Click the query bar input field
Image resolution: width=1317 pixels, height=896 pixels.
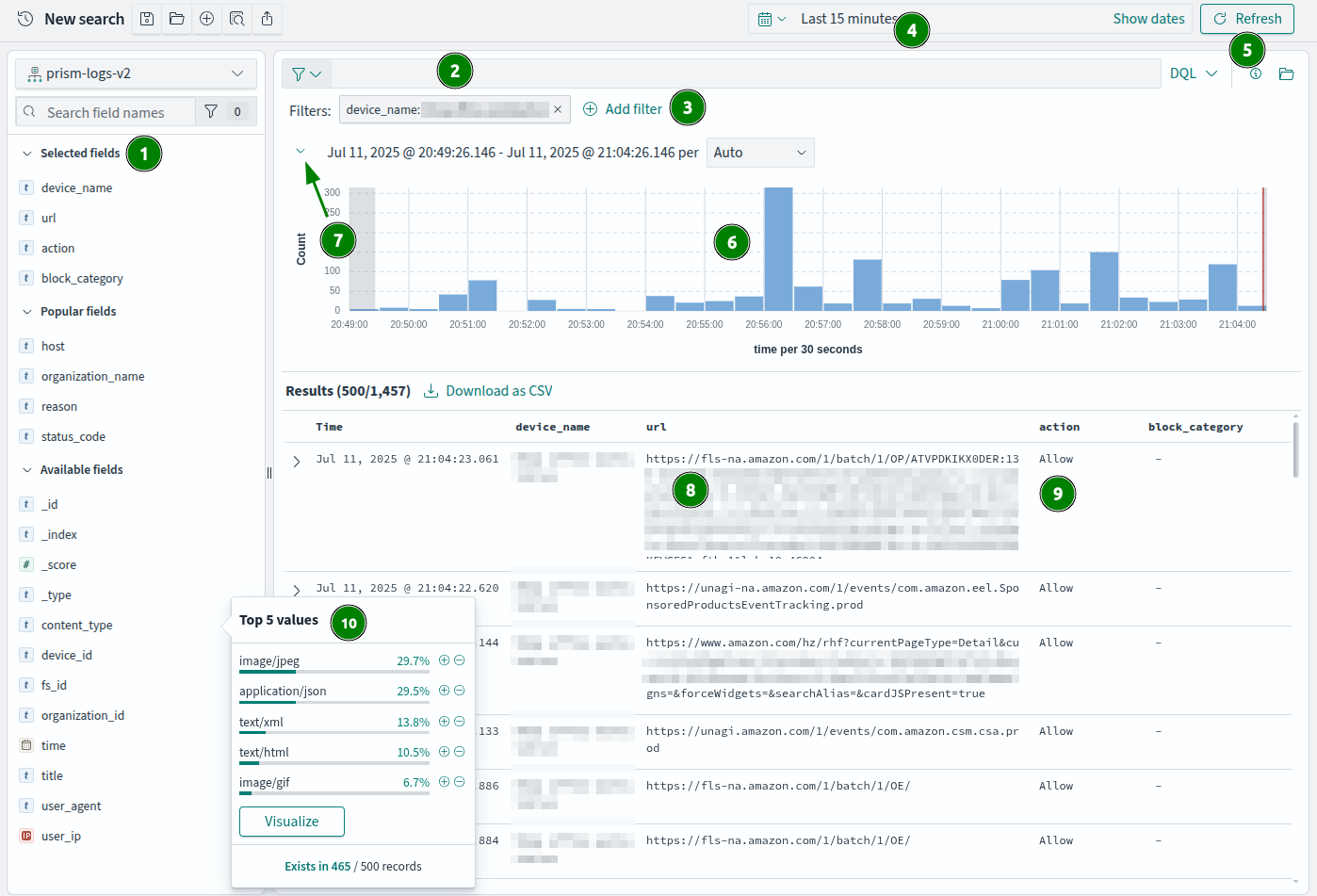click(745, 73)
